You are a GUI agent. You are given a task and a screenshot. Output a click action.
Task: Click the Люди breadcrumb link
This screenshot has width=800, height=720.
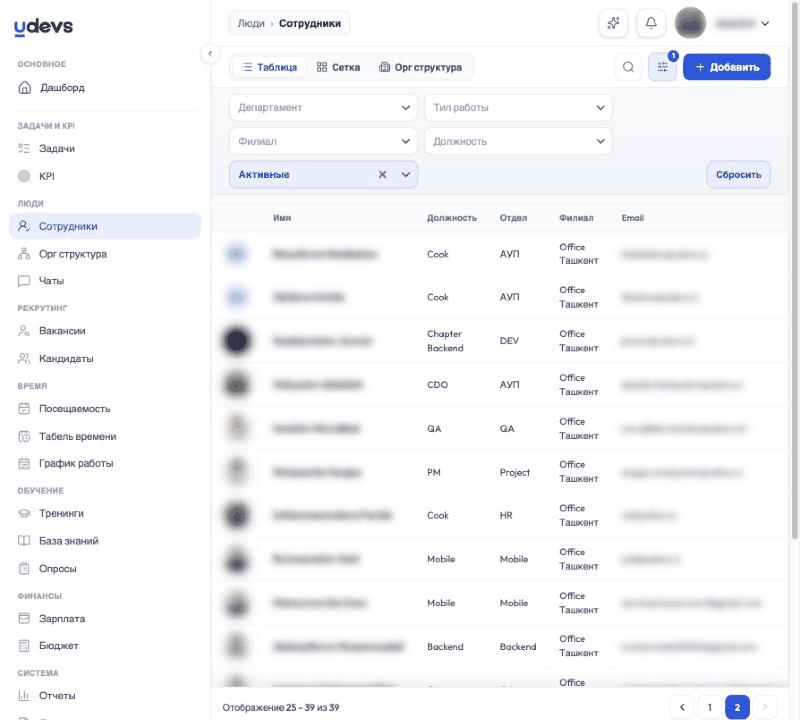coord(251,23)
